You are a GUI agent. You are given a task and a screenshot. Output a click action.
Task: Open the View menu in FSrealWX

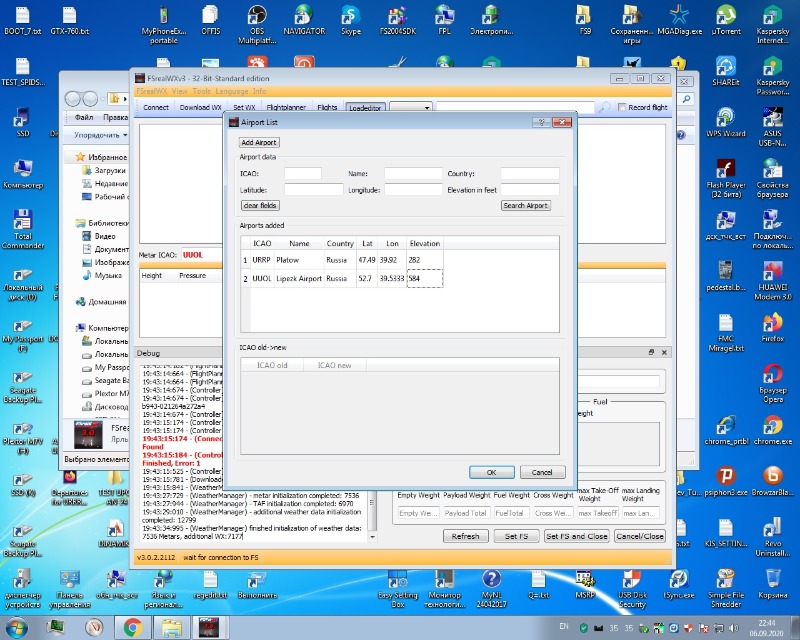[180, 91]
